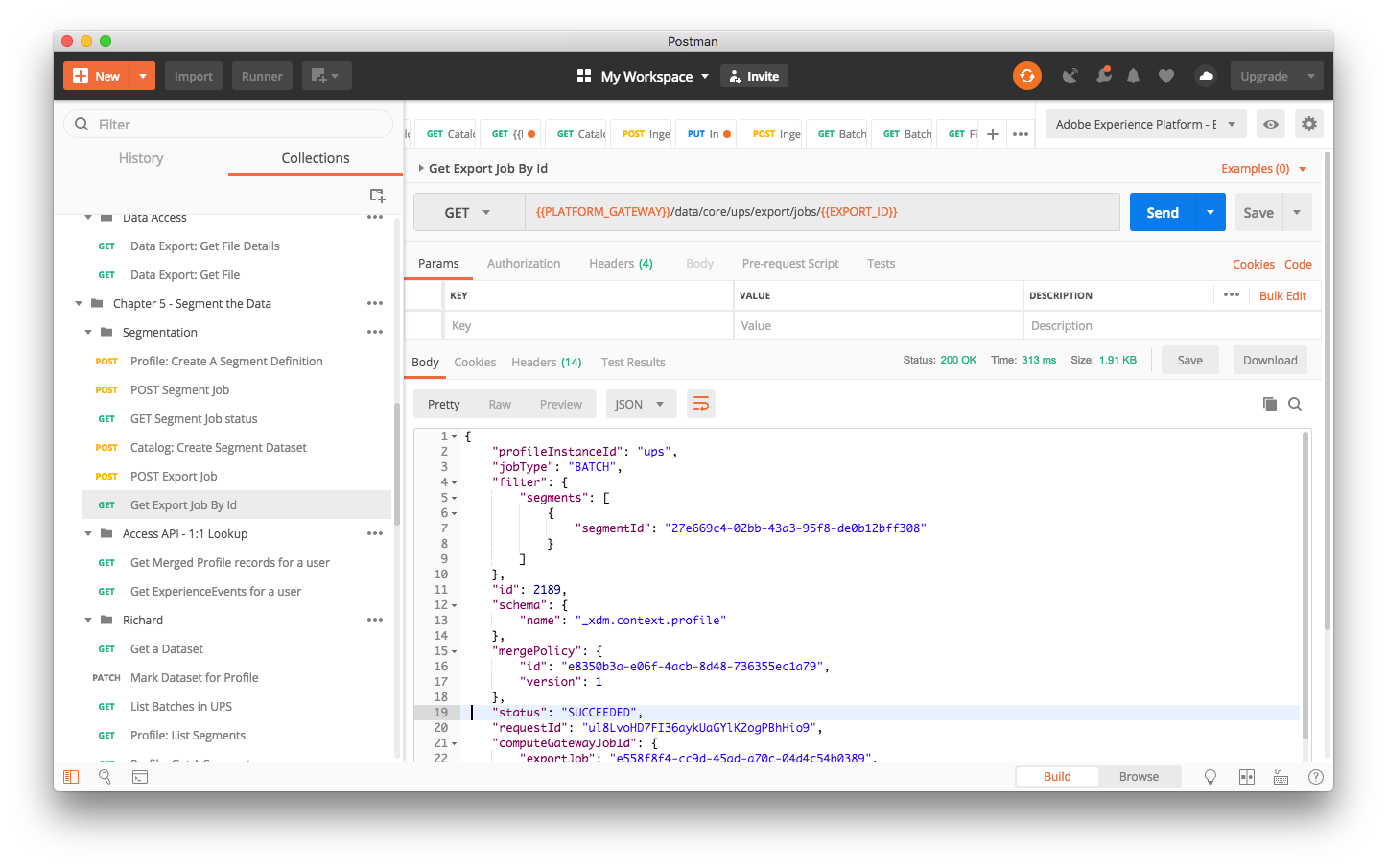Fold JSON line 4 filter block
This screenshot has height=868, width=1387.
(454, 482)
